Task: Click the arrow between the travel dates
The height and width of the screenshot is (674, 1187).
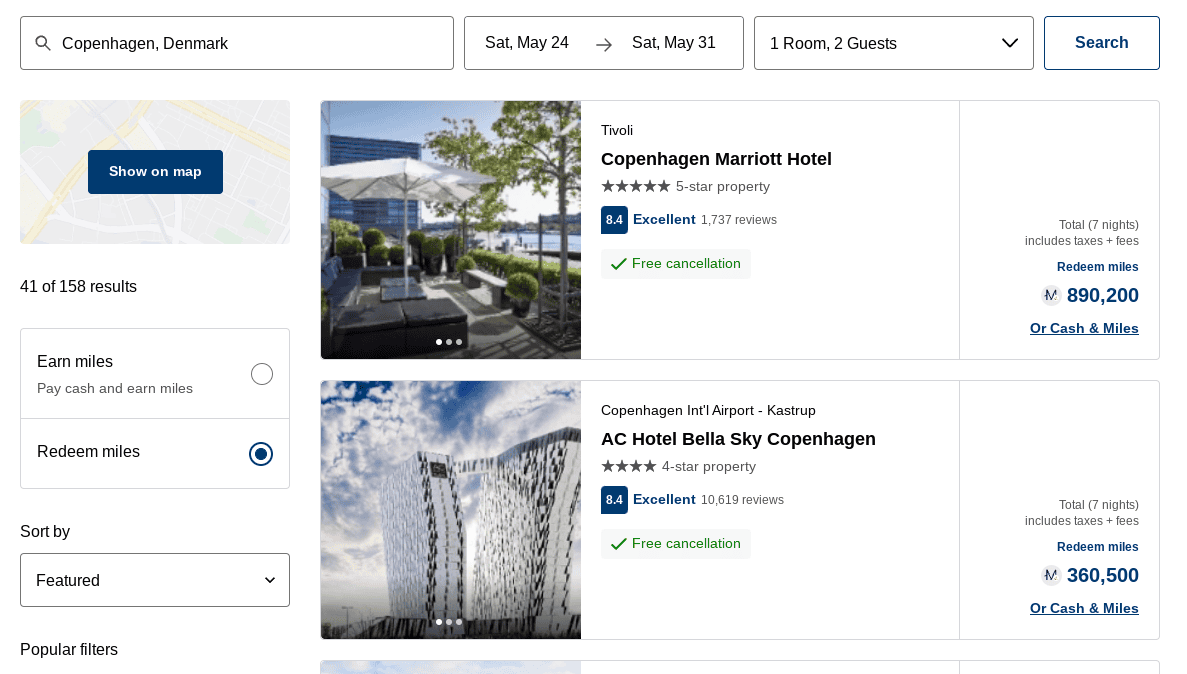Action: [603, 44]
